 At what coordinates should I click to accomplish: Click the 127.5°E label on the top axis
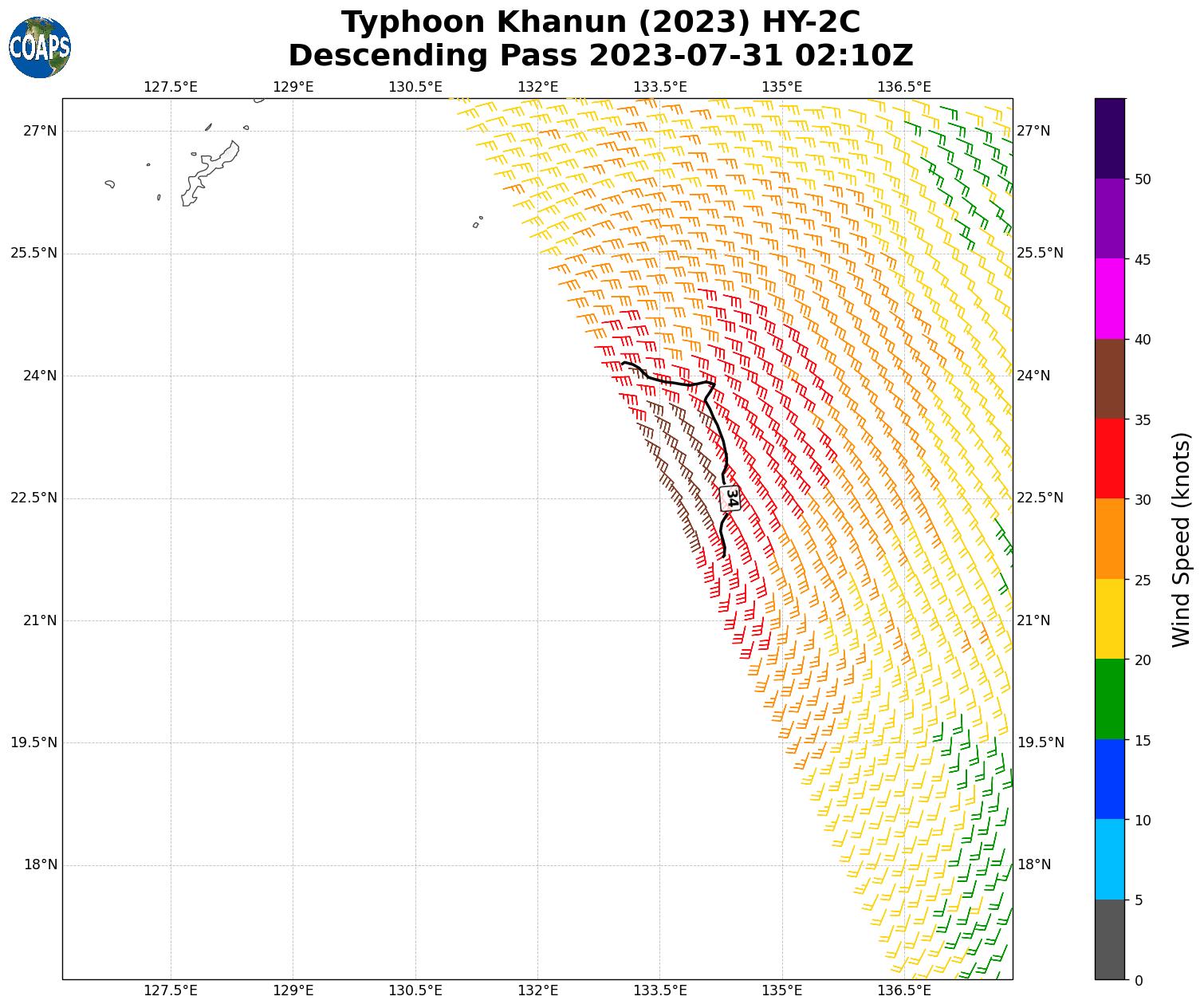tap(171, 87)
